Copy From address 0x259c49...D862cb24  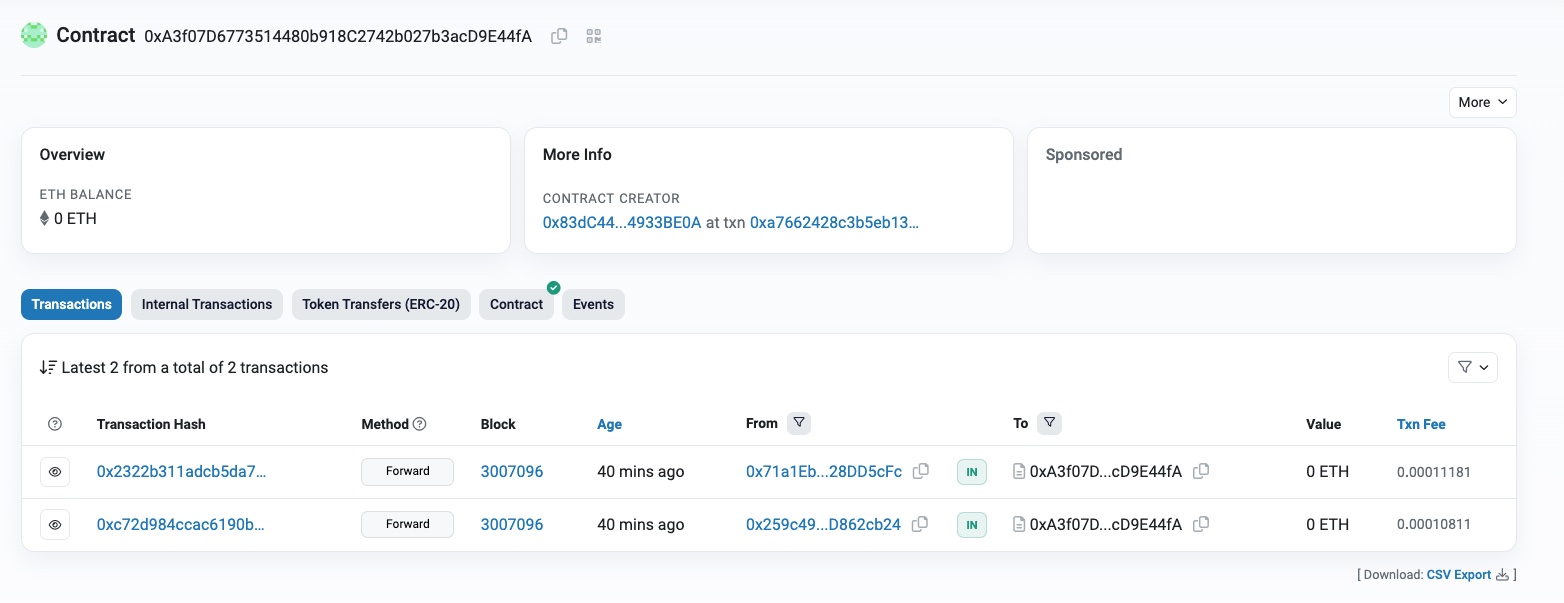920,524
